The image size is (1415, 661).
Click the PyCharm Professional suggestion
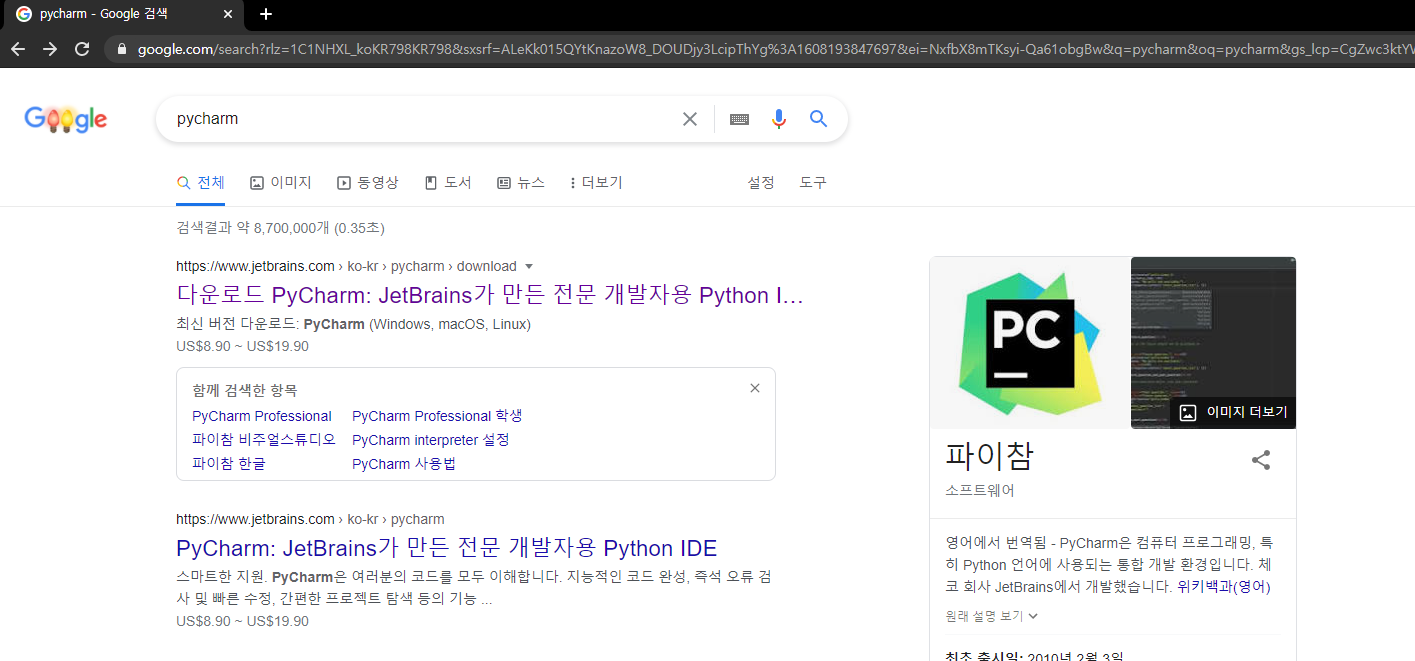(x=262, y=416)
